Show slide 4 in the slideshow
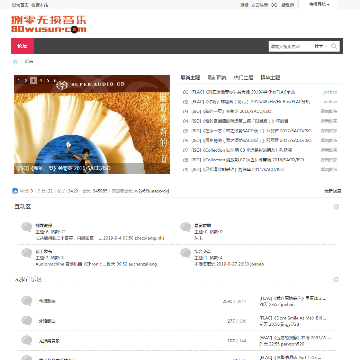The width and height of the screenshot is (360, 360). coord(41,80)
